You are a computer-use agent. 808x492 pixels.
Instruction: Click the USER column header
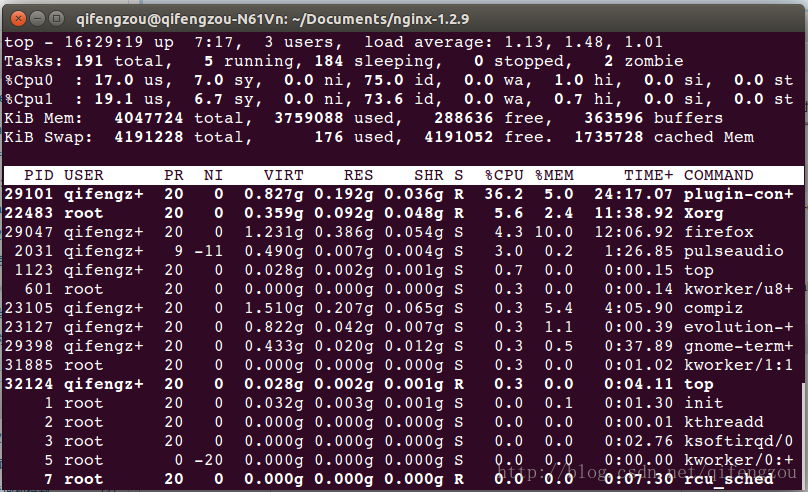pyautogui.click(x=83, y=176)
